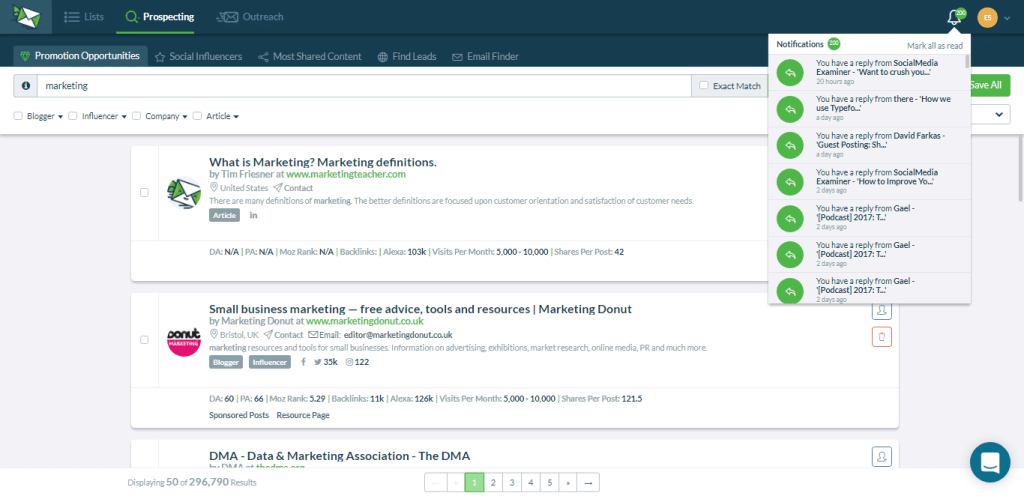Go to results page 3
The image size is (1024, 496).
(512, 482)
